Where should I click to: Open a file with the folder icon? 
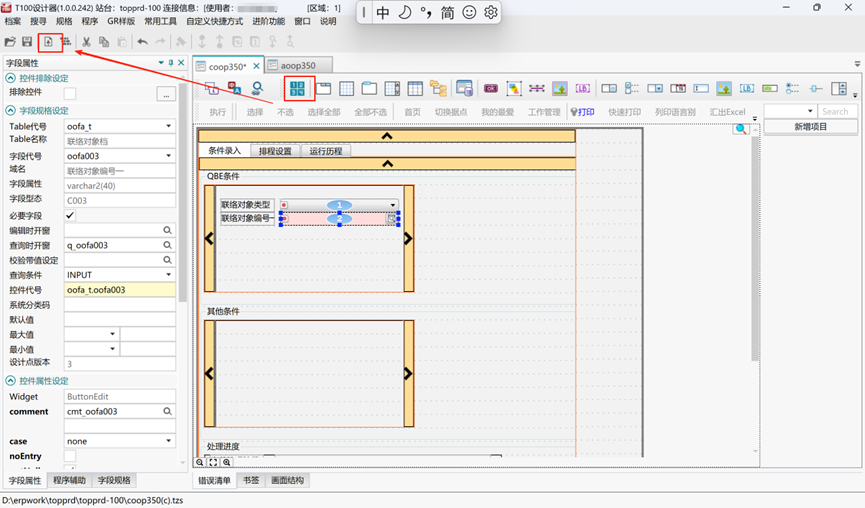(10, 42)
